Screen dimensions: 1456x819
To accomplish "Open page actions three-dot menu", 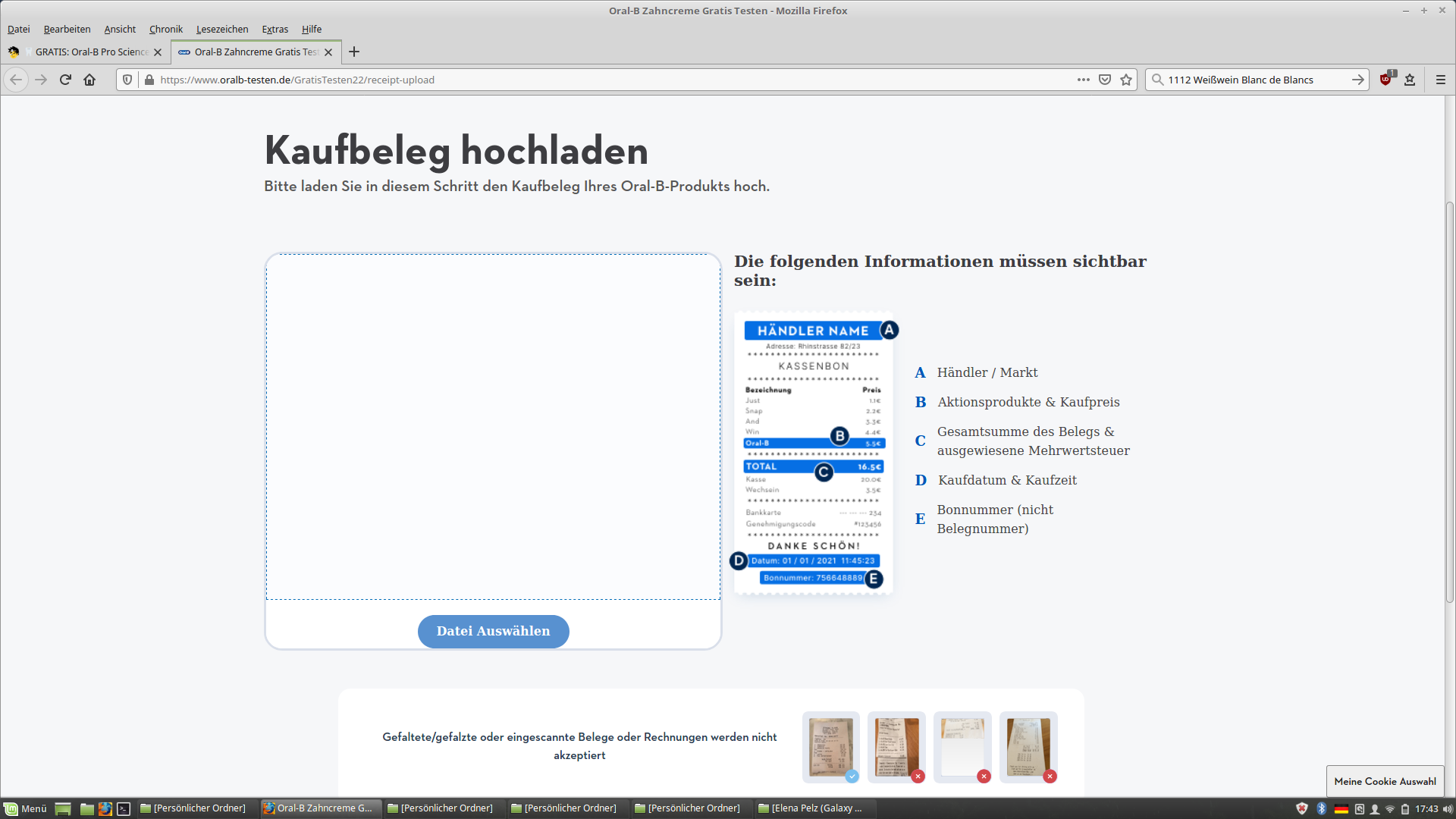I will coord(1084,80).
